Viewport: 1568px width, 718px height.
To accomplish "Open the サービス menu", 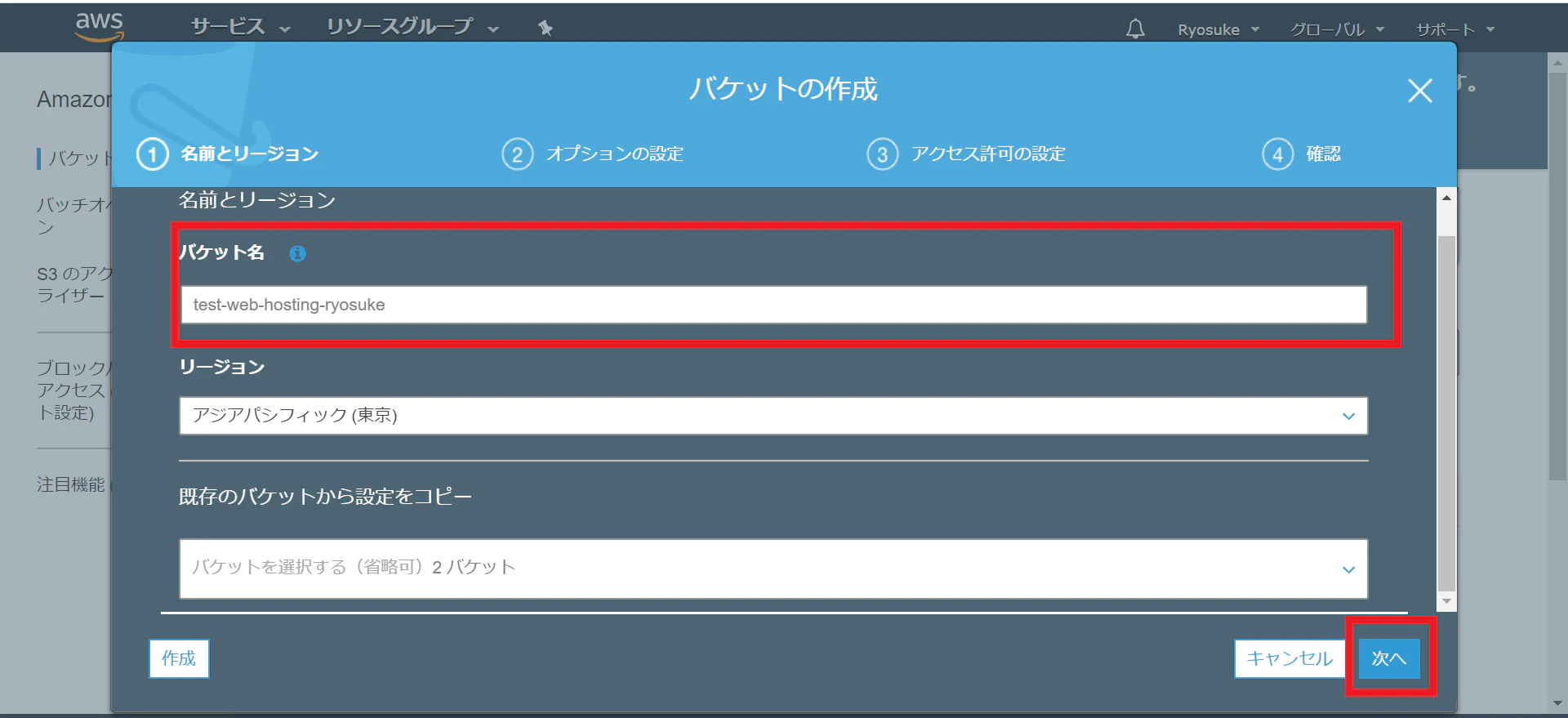I will (241, 27).
